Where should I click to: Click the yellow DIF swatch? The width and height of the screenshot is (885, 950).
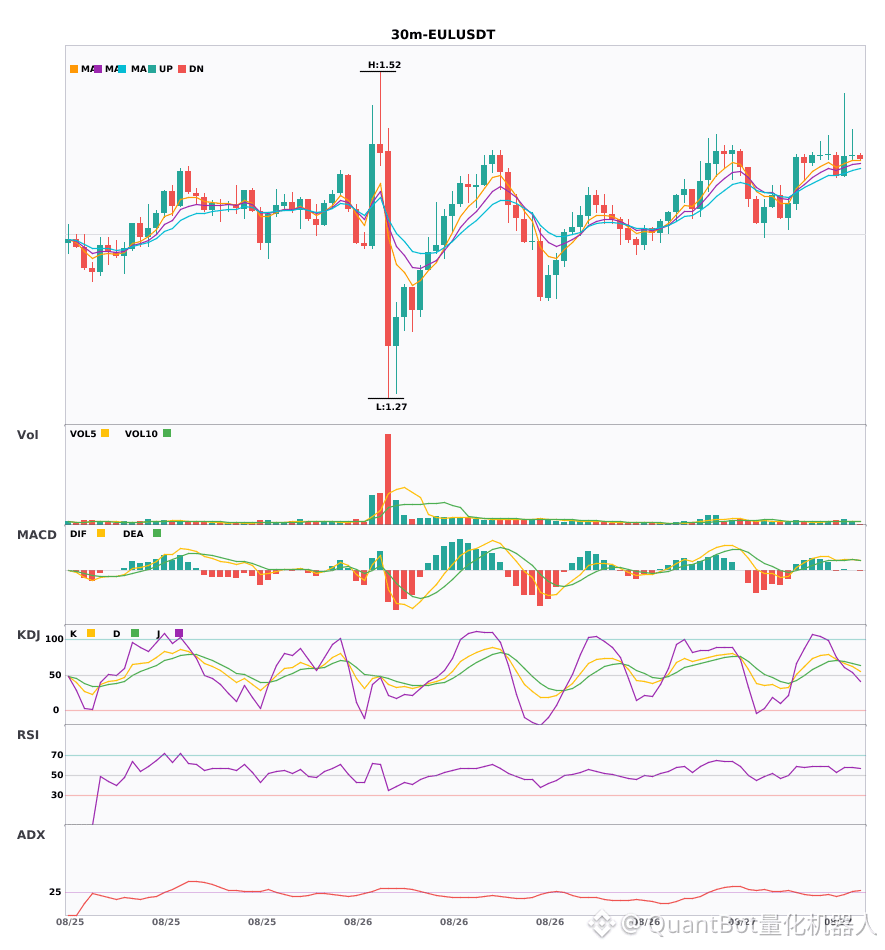tap(101, 533)
